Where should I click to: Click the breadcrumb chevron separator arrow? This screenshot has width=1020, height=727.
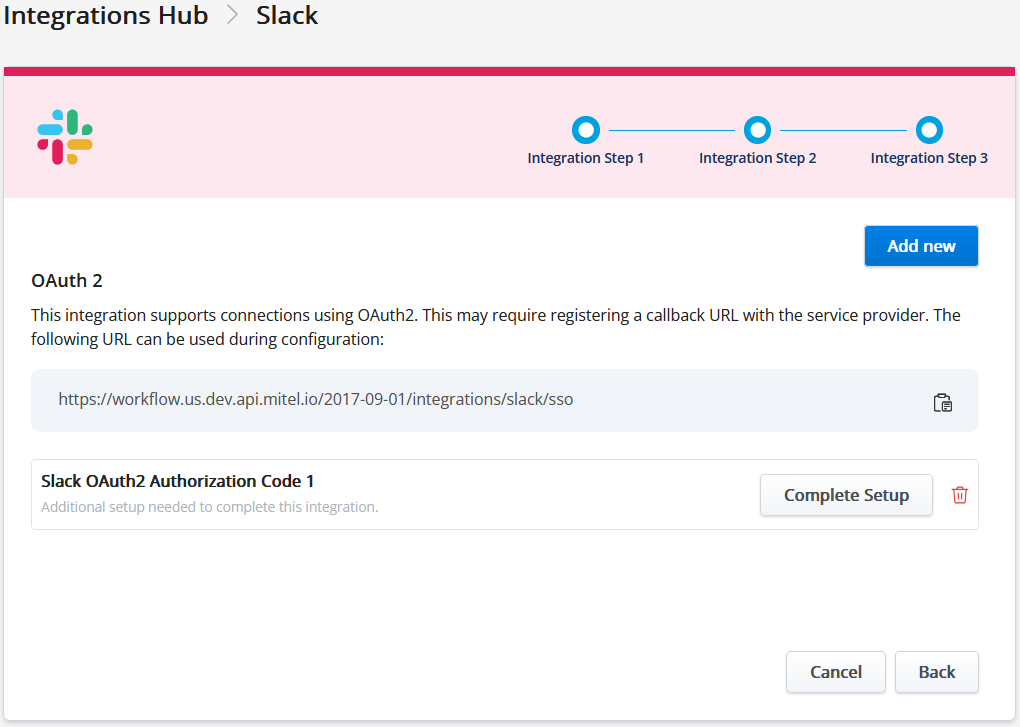pos(232,16)
